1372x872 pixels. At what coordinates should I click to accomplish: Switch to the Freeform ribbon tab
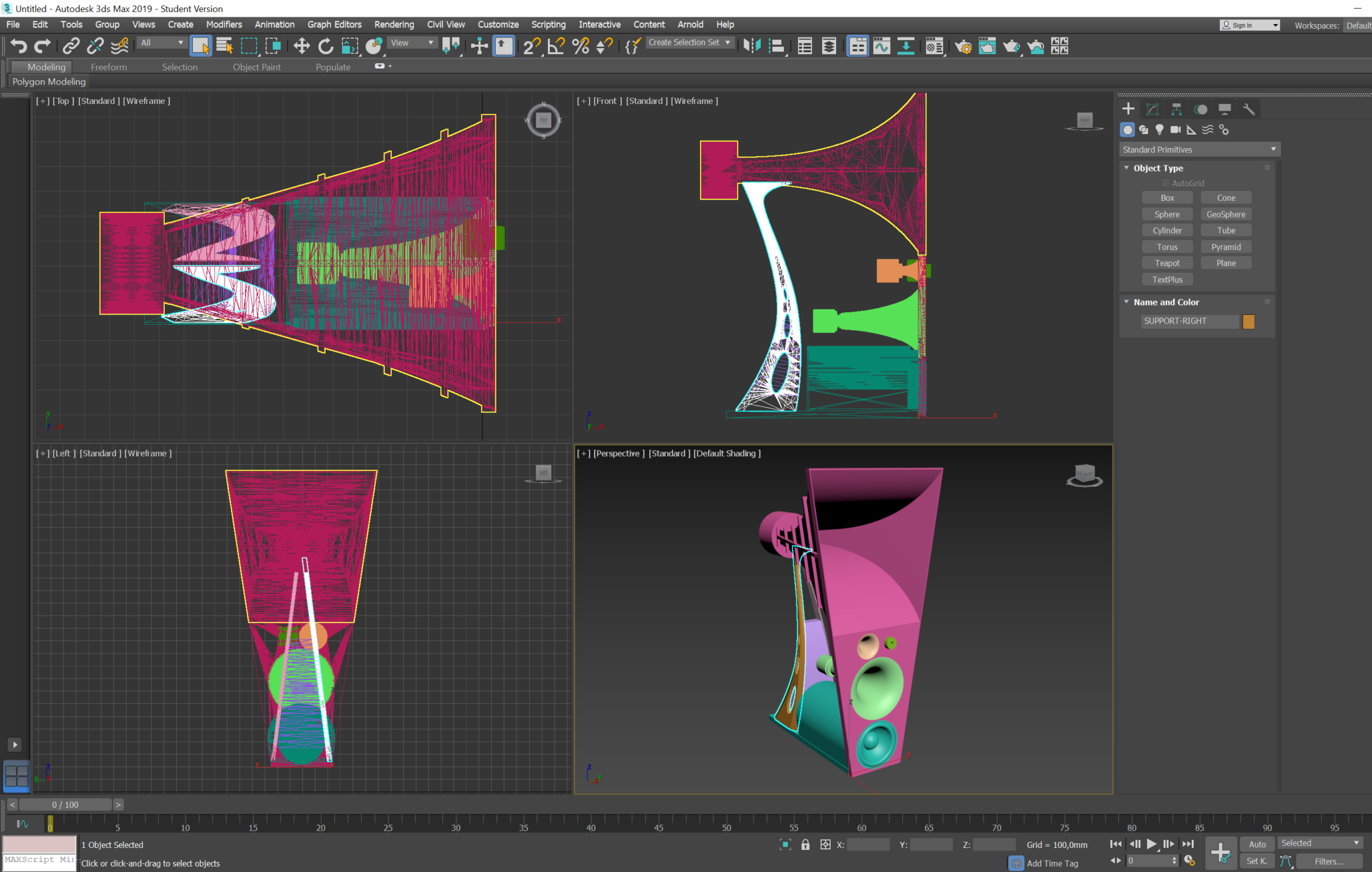click(109, 67)
